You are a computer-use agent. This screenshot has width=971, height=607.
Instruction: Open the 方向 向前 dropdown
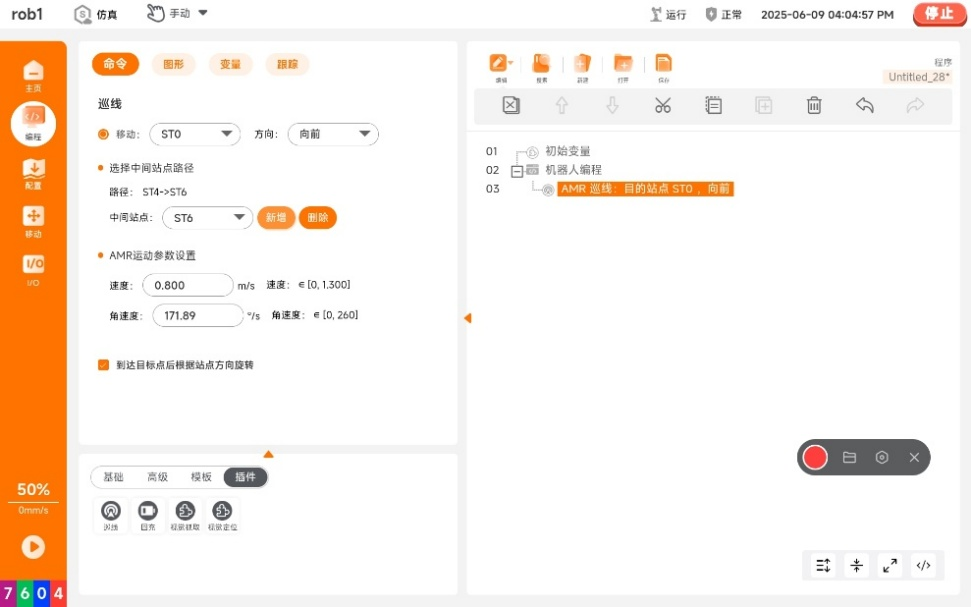click(332, 134)
